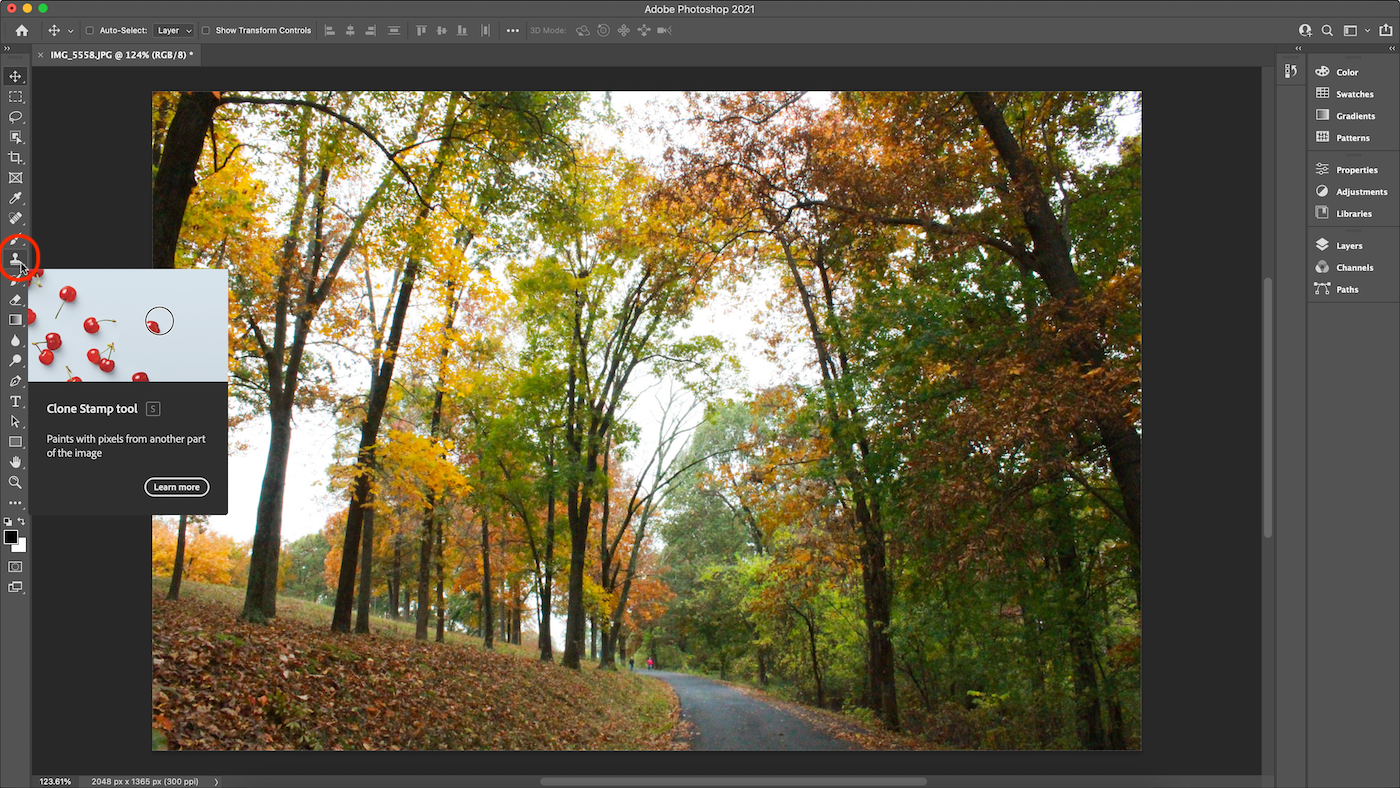
Task: Activate the Hand tool
Action: pyautogui.click(x=15, y=462)
